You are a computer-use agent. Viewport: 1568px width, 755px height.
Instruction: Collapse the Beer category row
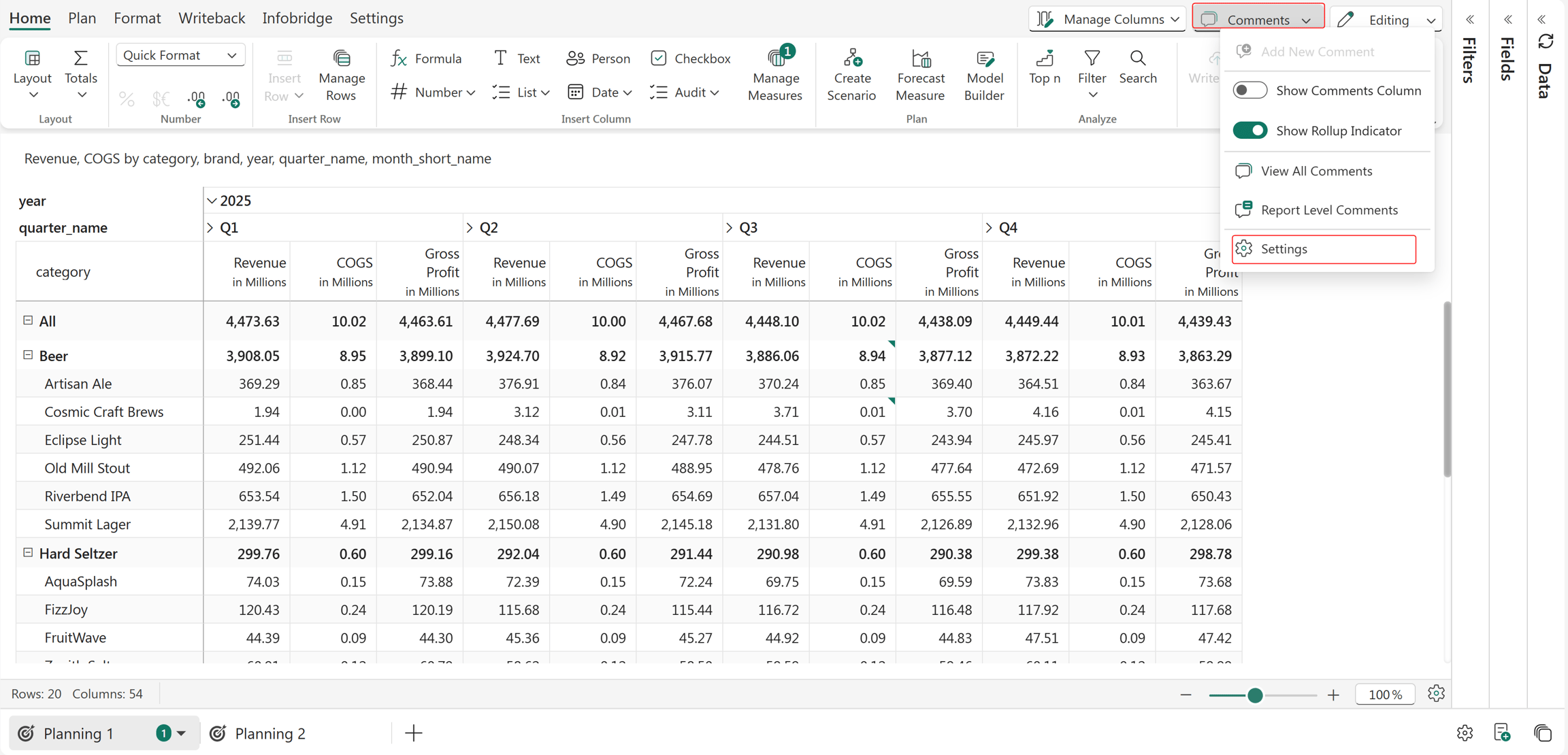(x=28, y=355)
